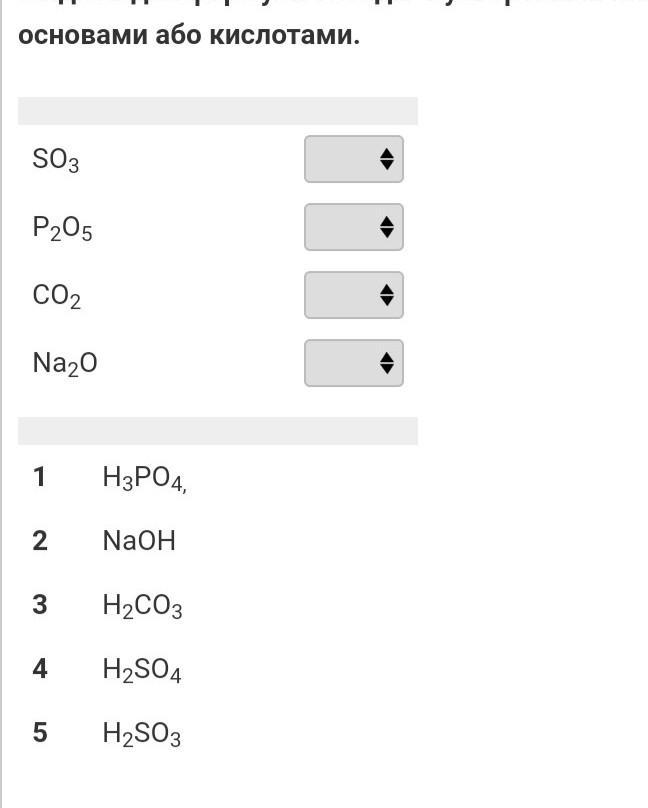Click the H3PO4 answer formula
The image size is (648, 808).
click(x=144, y=479)
